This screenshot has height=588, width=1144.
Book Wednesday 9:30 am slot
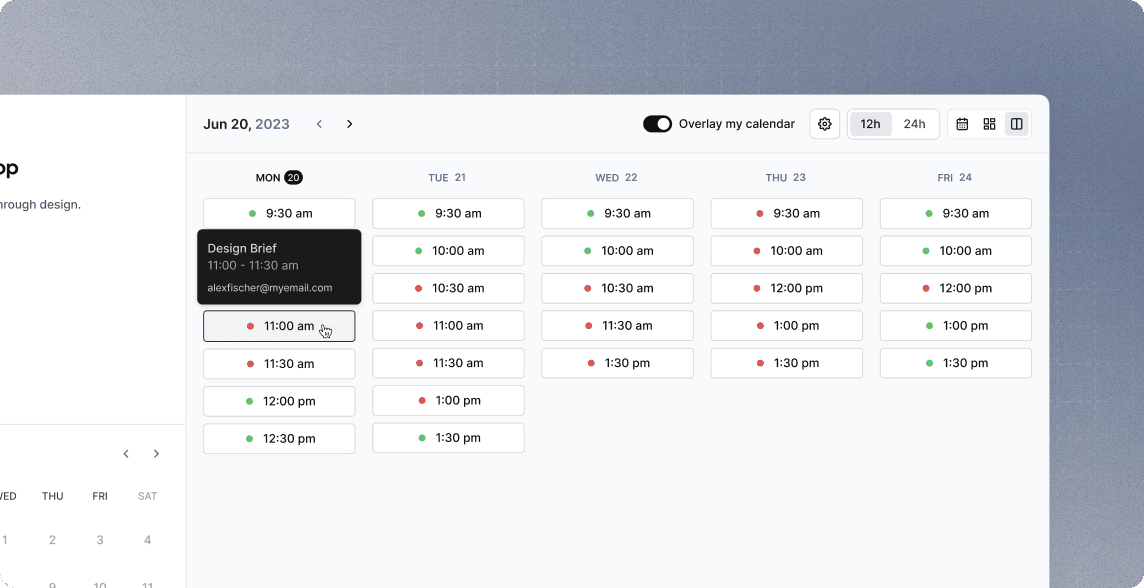tap(617, 213)
